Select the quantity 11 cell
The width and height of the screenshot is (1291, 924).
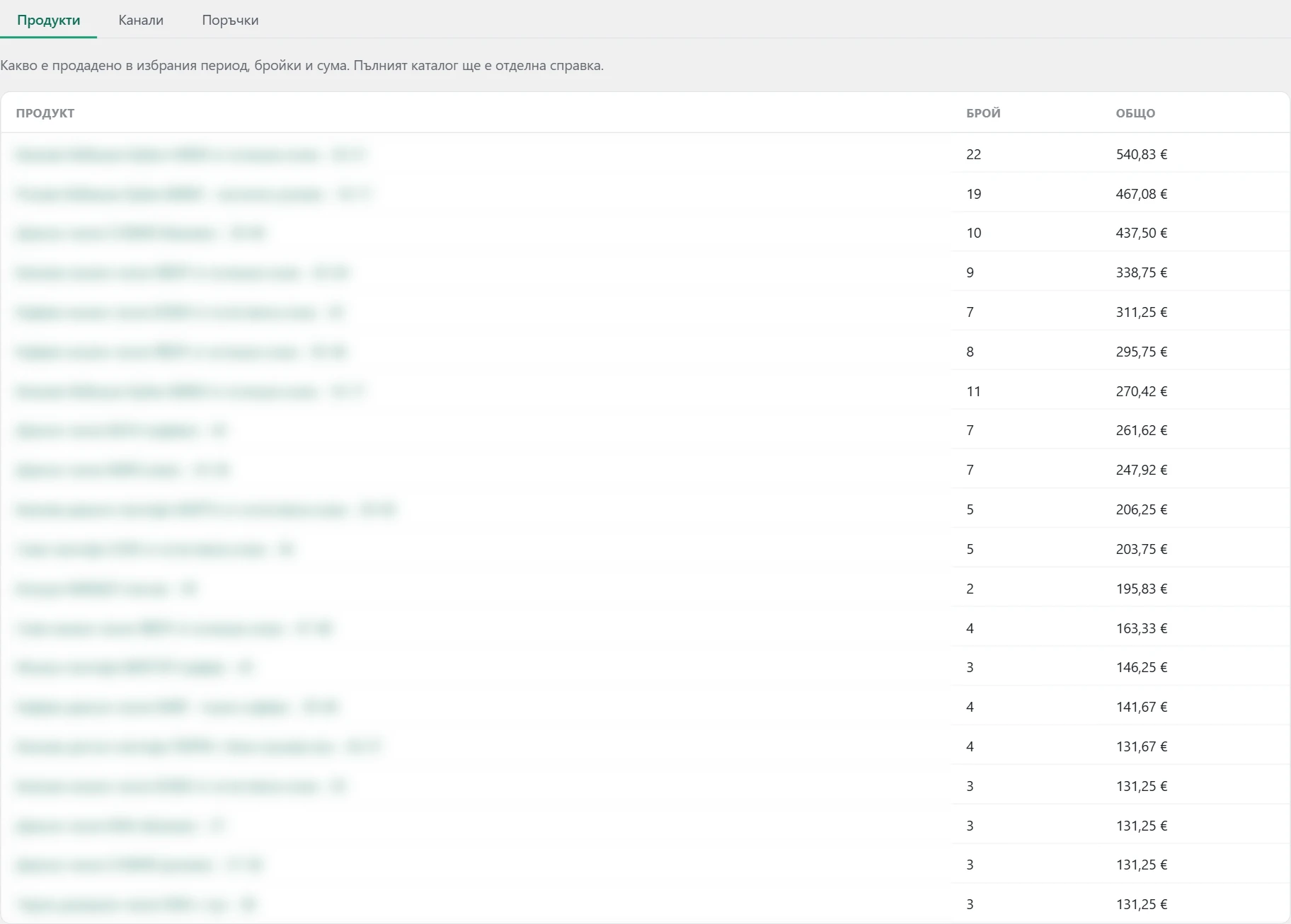click(974, 391)
